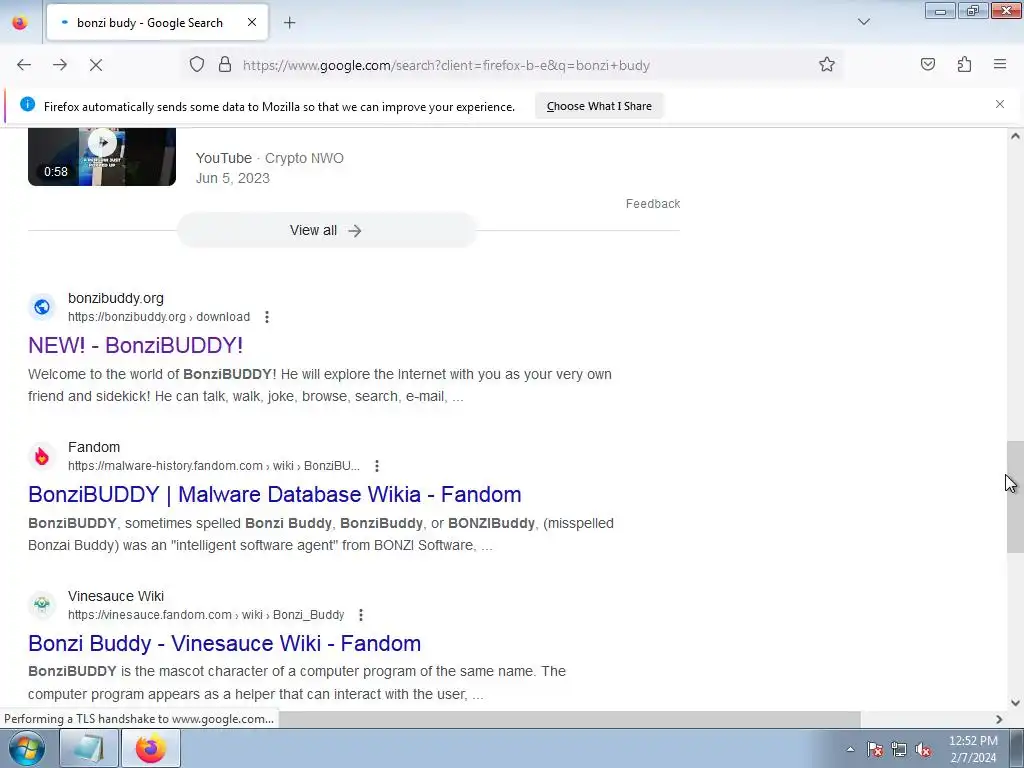Open BonziBUDDY Malware Database Wikia link

point(274,494)
